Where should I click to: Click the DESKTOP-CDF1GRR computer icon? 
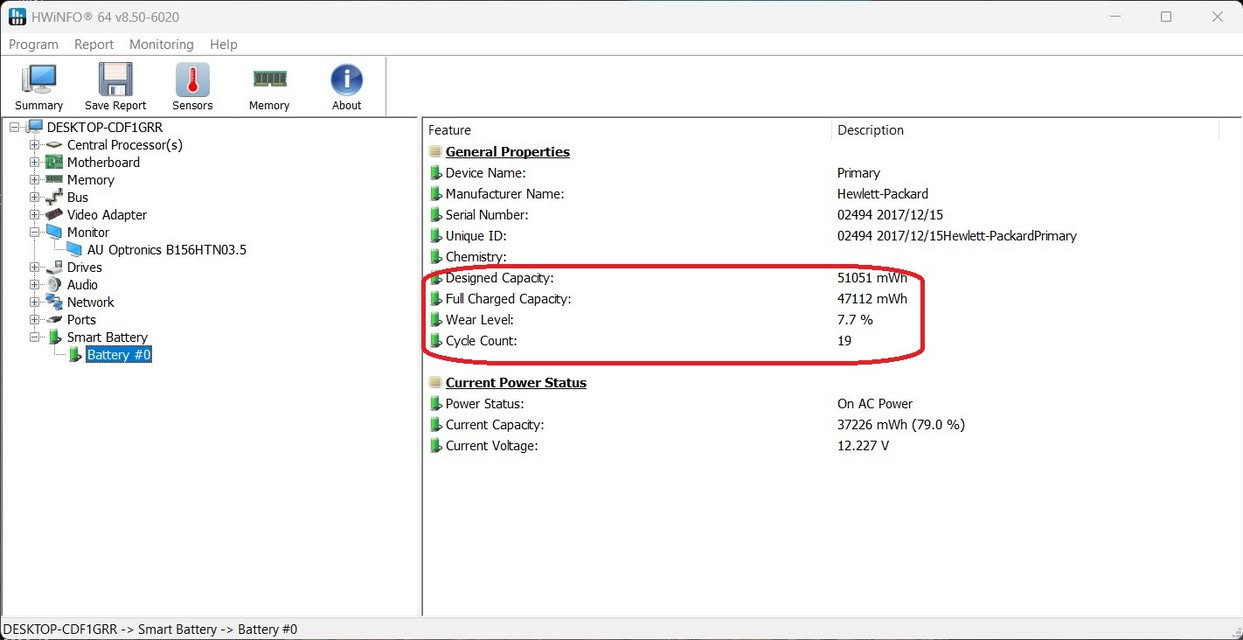[35, 127]
